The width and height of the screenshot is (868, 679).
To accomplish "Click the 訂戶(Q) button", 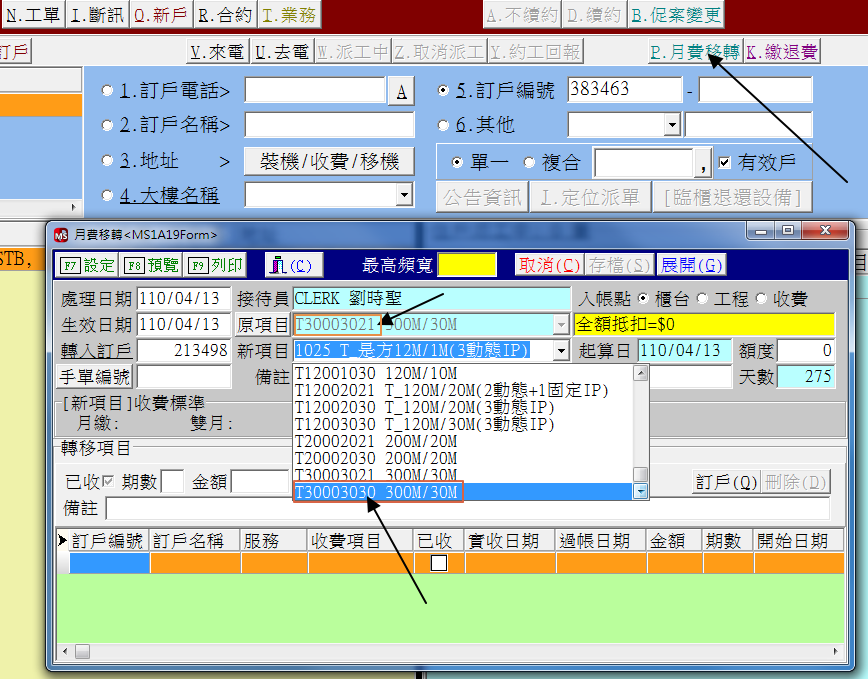I will [726, 482].
